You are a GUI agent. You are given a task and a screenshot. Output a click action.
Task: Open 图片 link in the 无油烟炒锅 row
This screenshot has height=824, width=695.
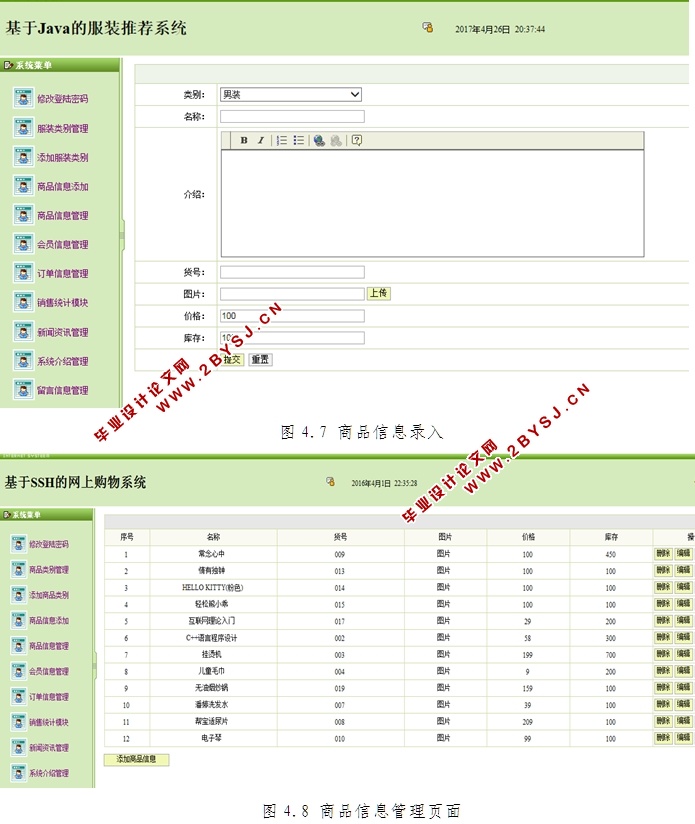tap(444, 687)
